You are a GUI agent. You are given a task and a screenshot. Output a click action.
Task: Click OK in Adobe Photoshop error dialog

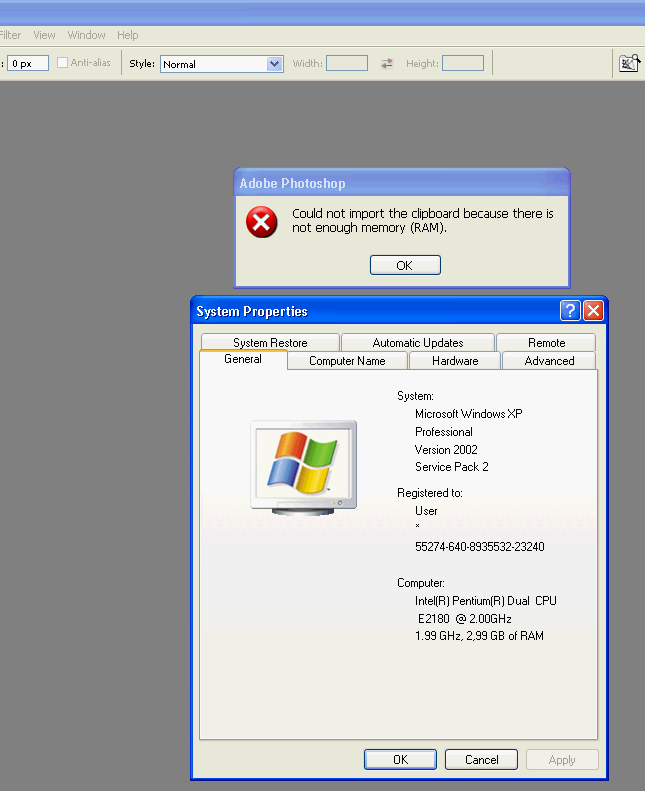pos(405,265)
